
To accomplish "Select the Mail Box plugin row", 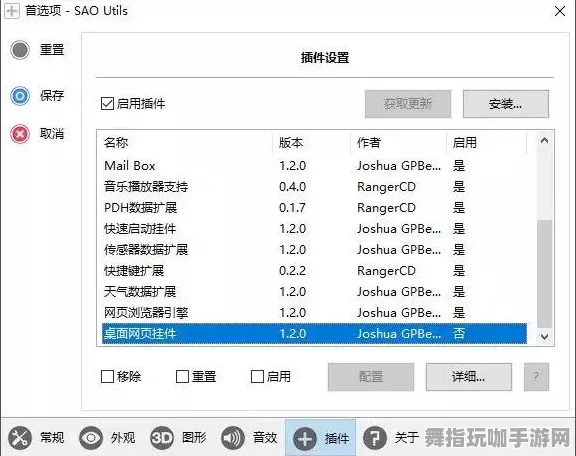I will [x=314, y=166].
